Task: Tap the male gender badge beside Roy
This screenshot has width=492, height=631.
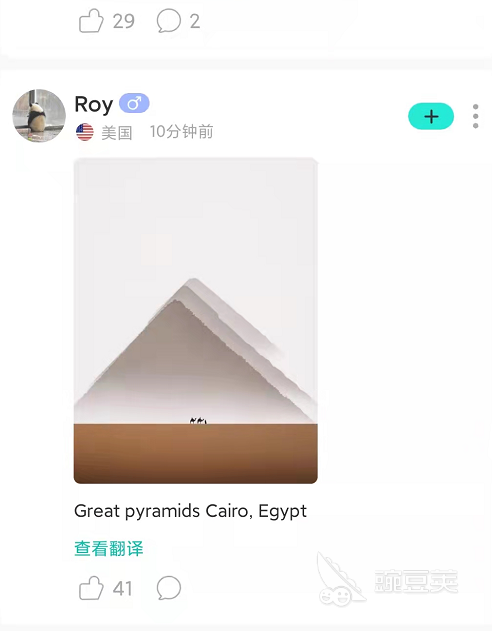Action: pyautogui.click(x=134, y=103)
